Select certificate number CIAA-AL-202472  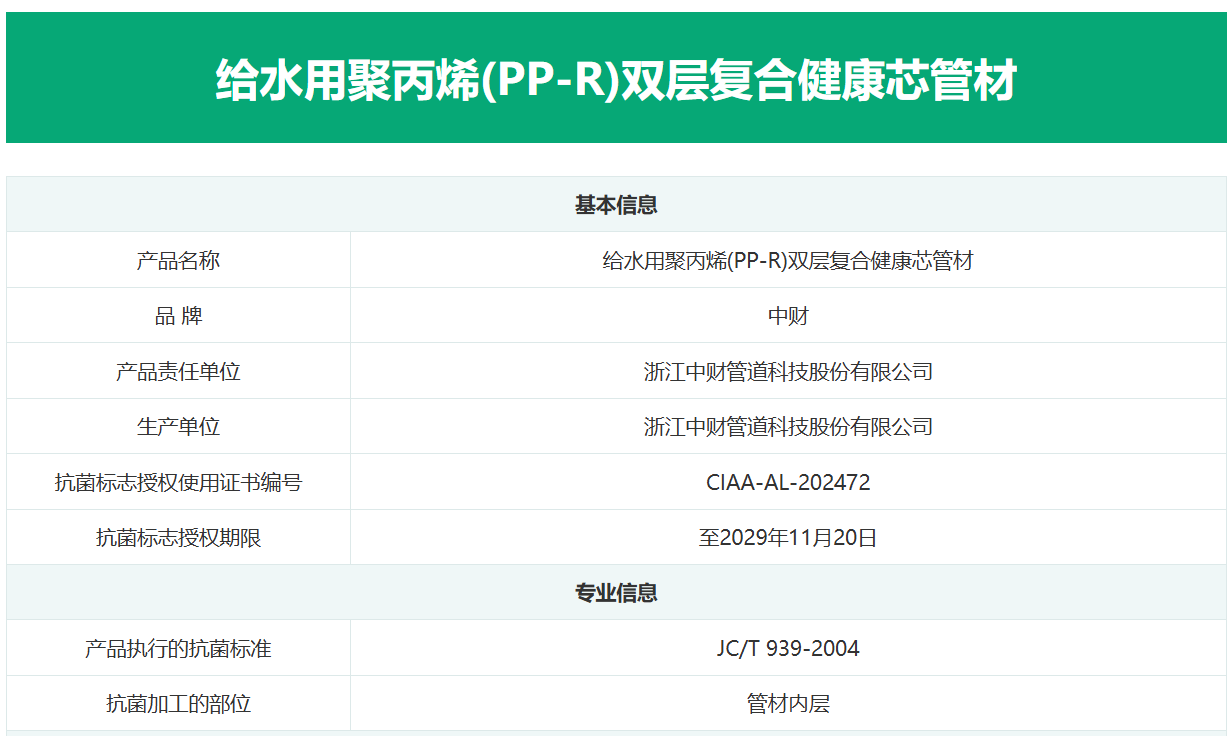tap(788, 483)
